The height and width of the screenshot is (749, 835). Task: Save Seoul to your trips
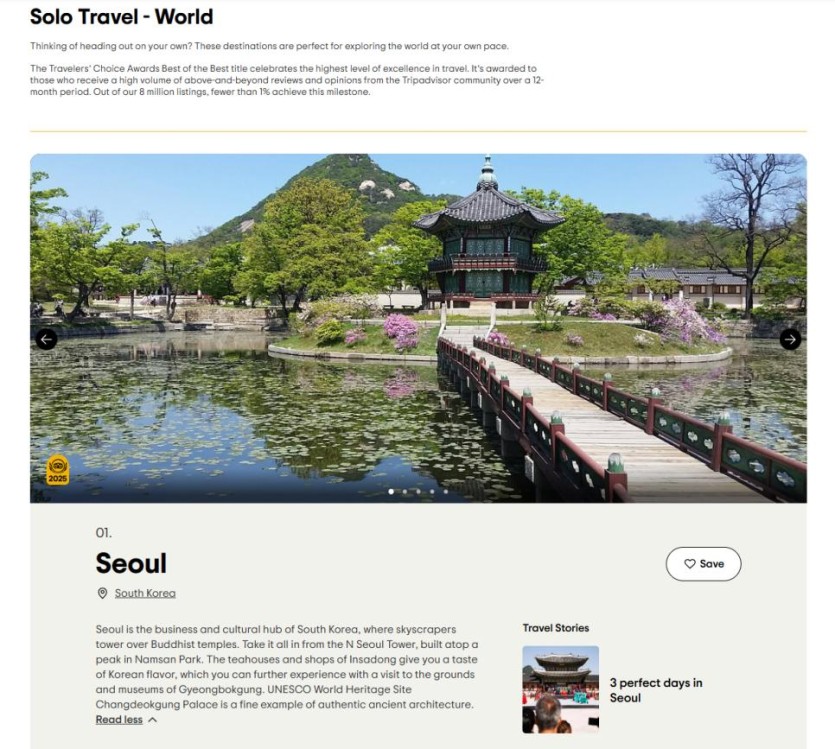click(703, 564)
